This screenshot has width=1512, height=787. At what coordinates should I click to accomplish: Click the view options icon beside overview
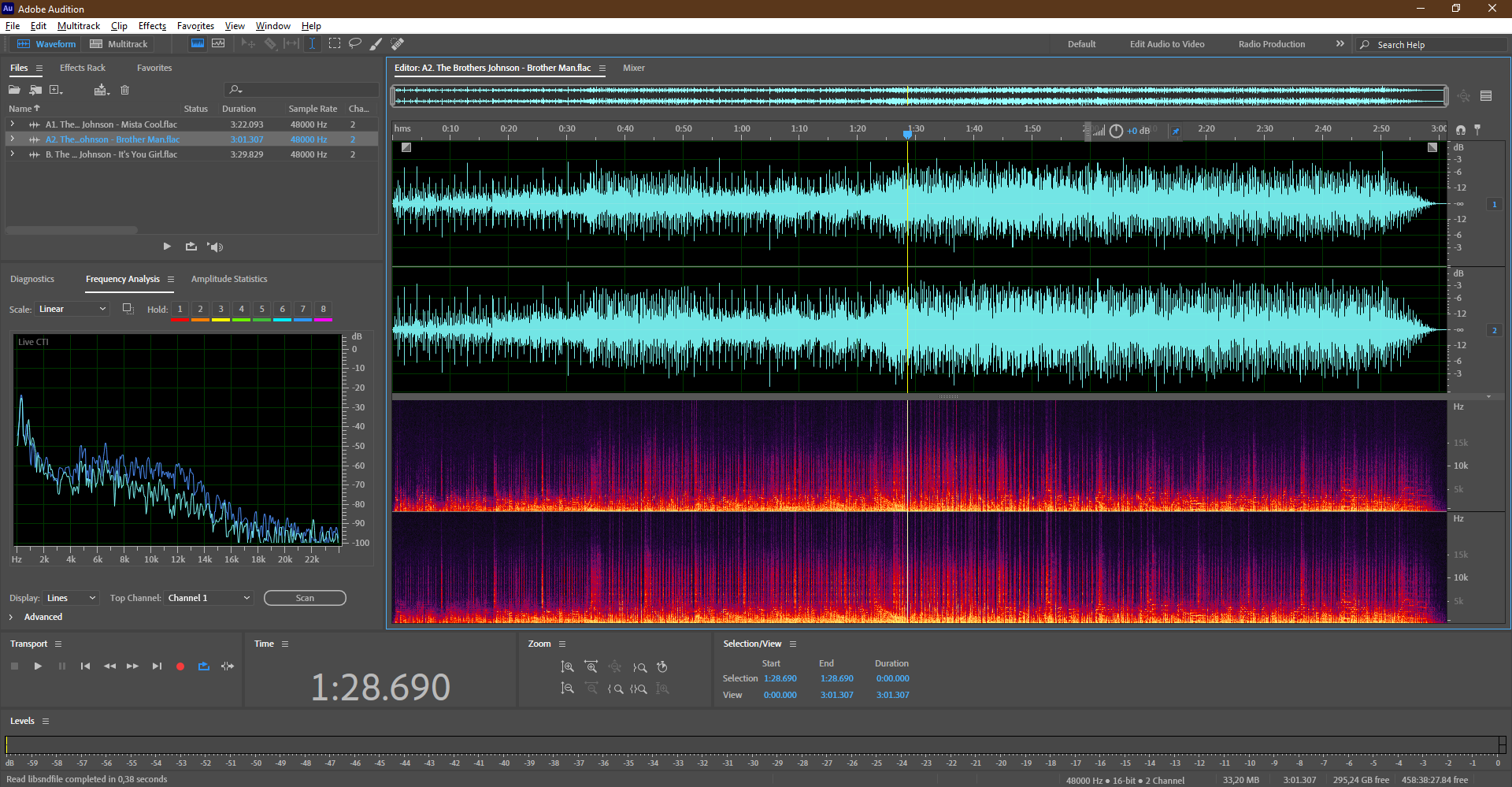tap(1486, 96)
